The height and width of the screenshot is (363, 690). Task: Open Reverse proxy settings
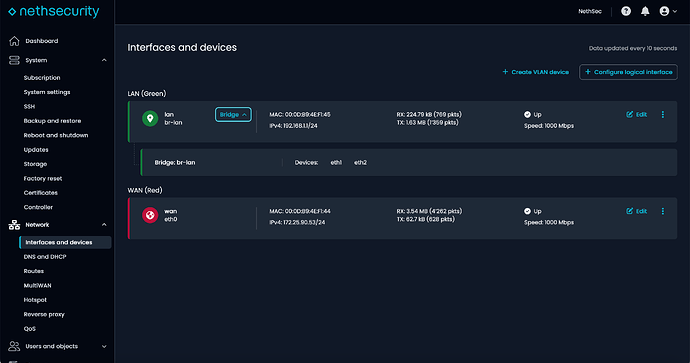[44, 315]
